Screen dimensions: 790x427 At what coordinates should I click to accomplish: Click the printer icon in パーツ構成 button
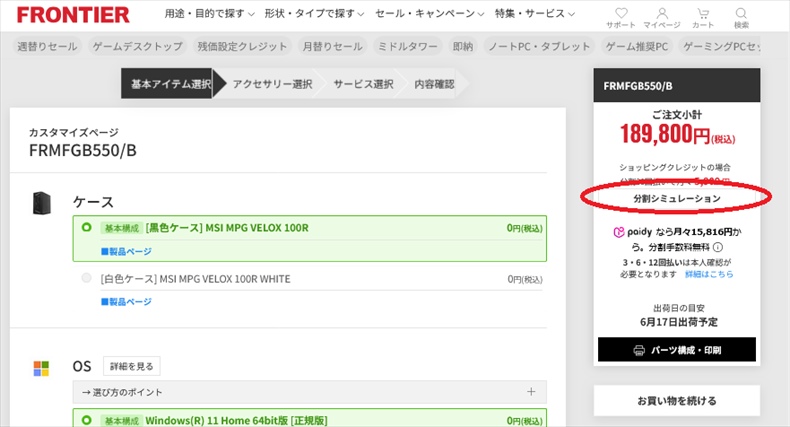pos(639,350)
